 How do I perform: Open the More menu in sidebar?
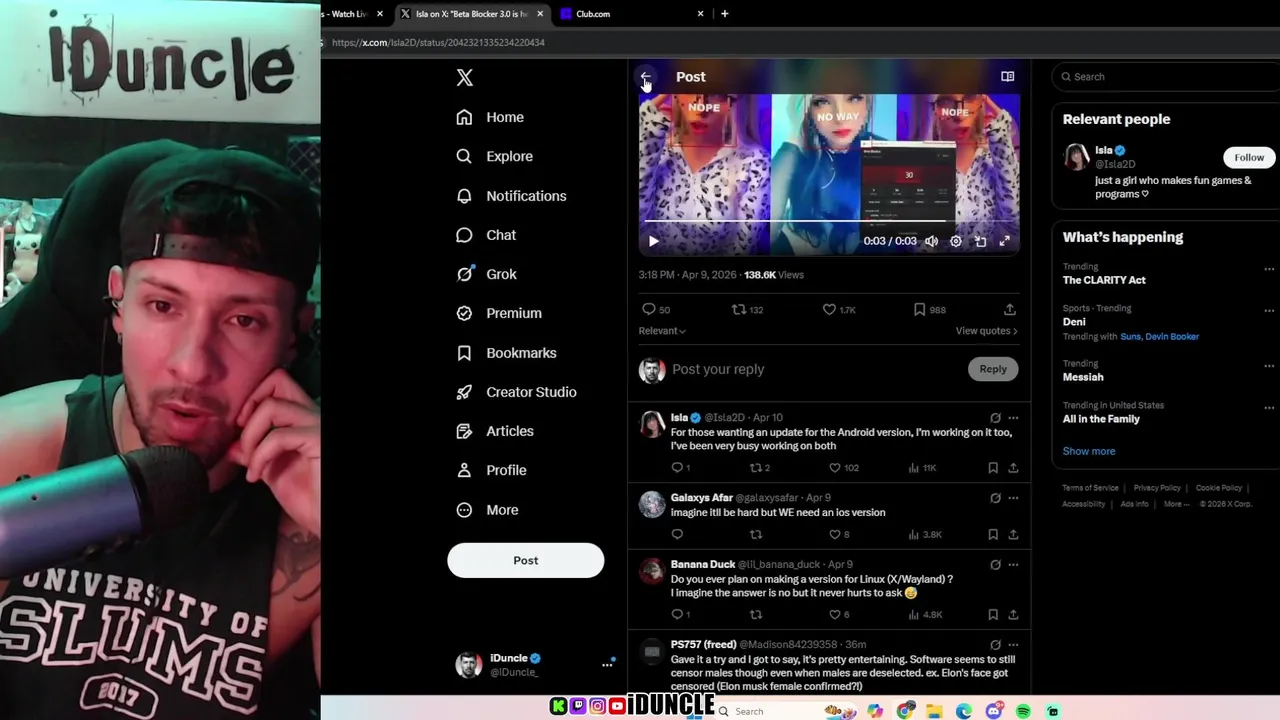pos(487,510)
